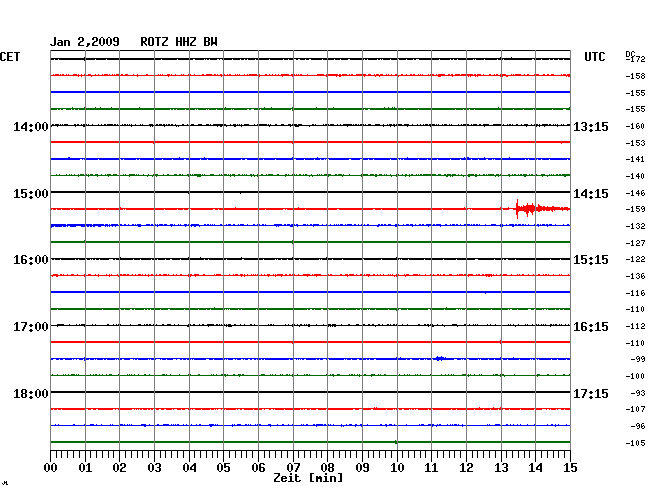Click minute tick label "04"

[x=189, y=468]
